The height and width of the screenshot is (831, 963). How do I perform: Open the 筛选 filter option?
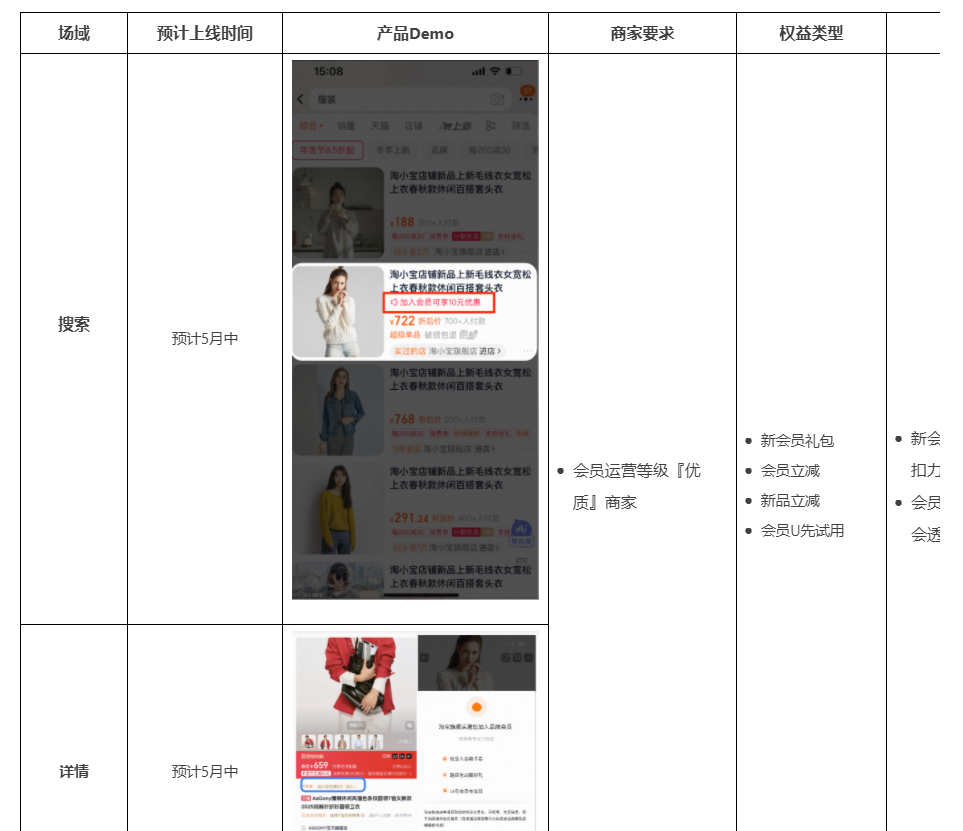point(521,126)
